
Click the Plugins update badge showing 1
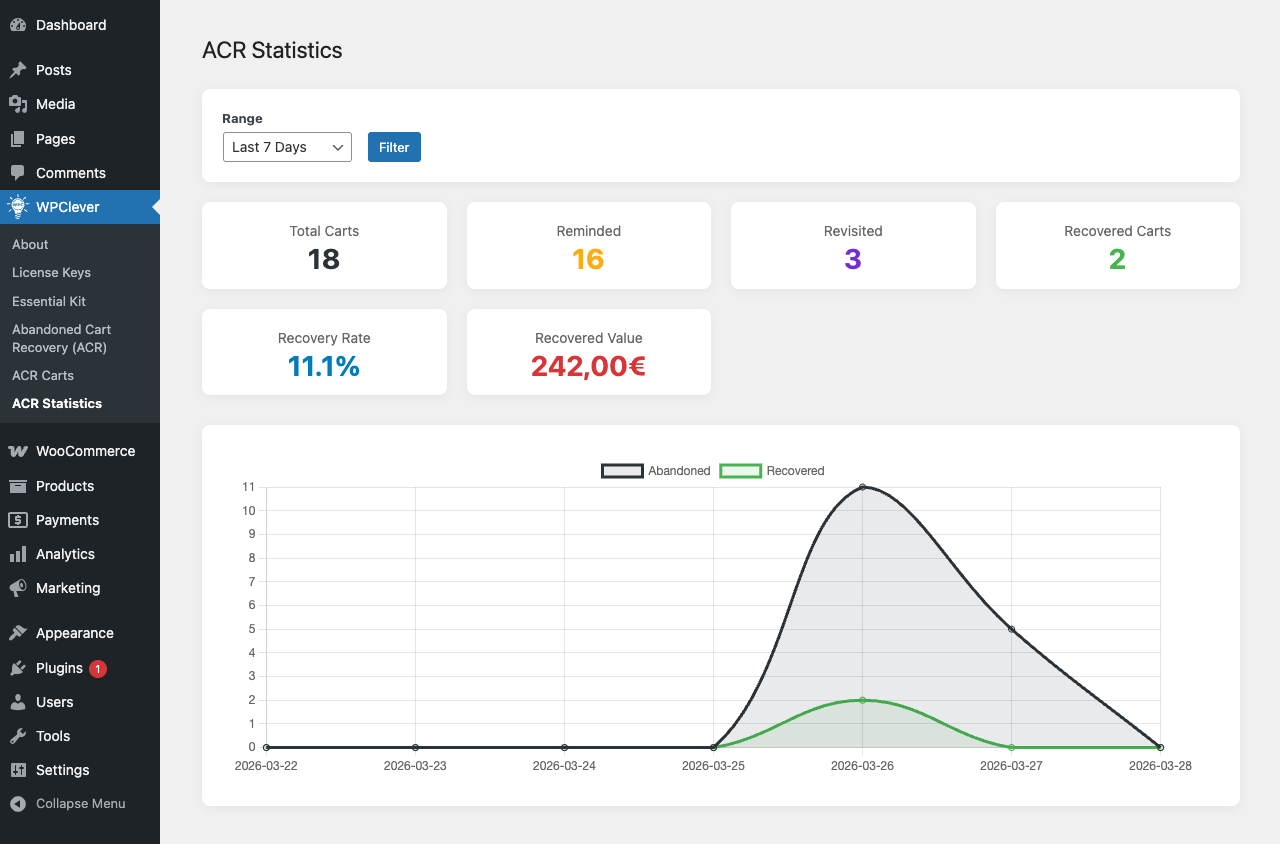coord(98,668)
